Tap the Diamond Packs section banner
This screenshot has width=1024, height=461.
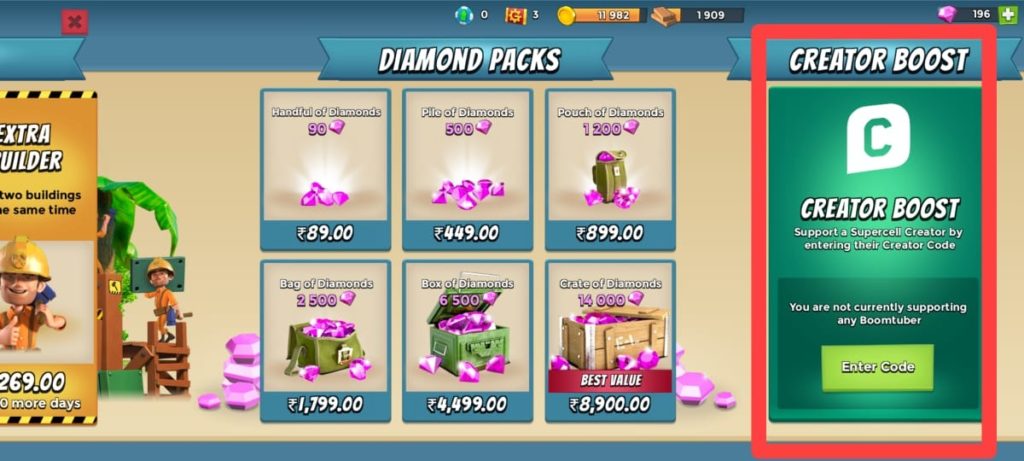468,59
